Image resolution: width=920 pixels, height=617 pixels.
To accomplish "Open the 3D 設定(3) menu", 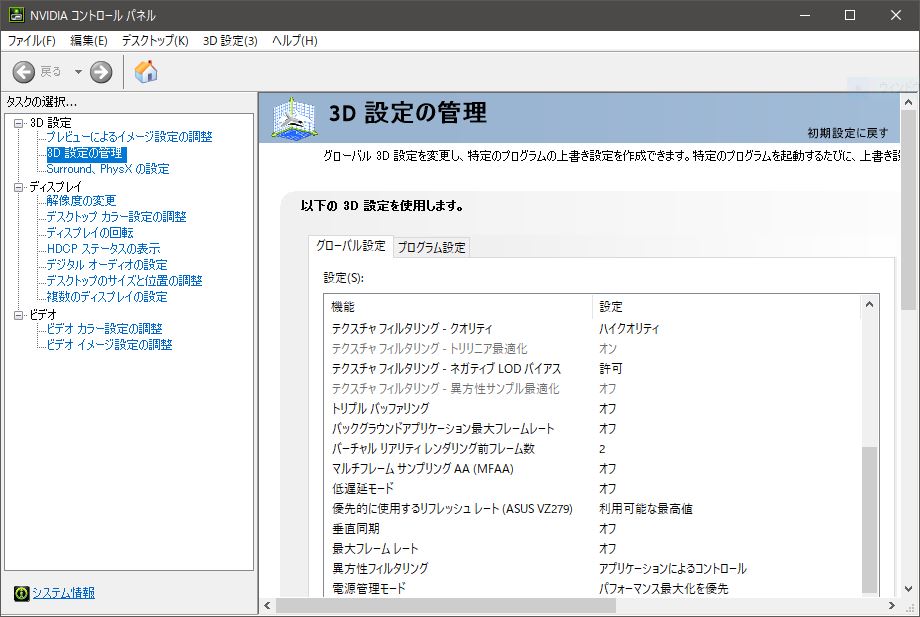I will point(230,40).
